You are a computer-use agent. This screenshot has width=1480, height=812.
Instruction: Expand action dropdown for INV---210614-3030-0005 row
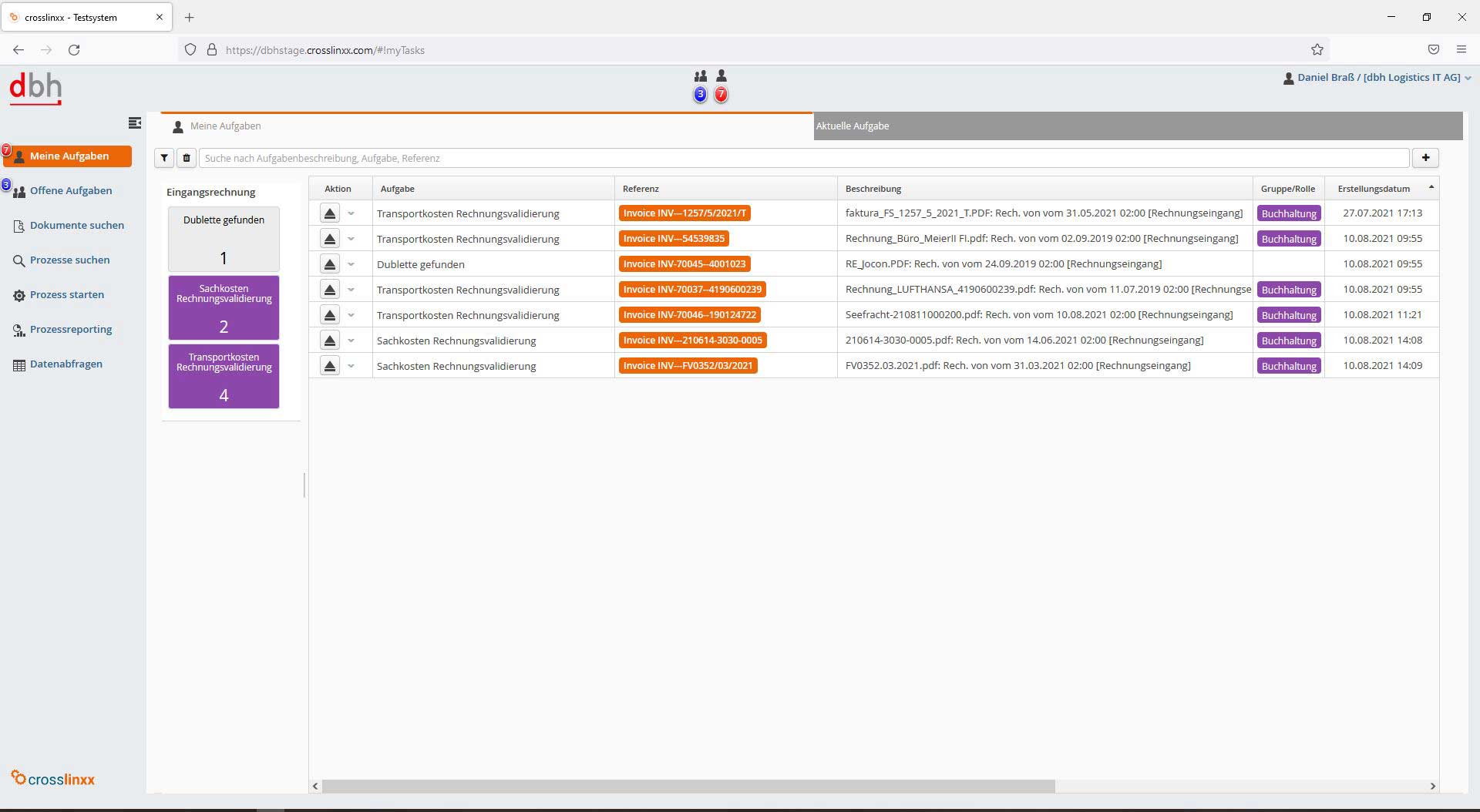[x=351, y=341]
